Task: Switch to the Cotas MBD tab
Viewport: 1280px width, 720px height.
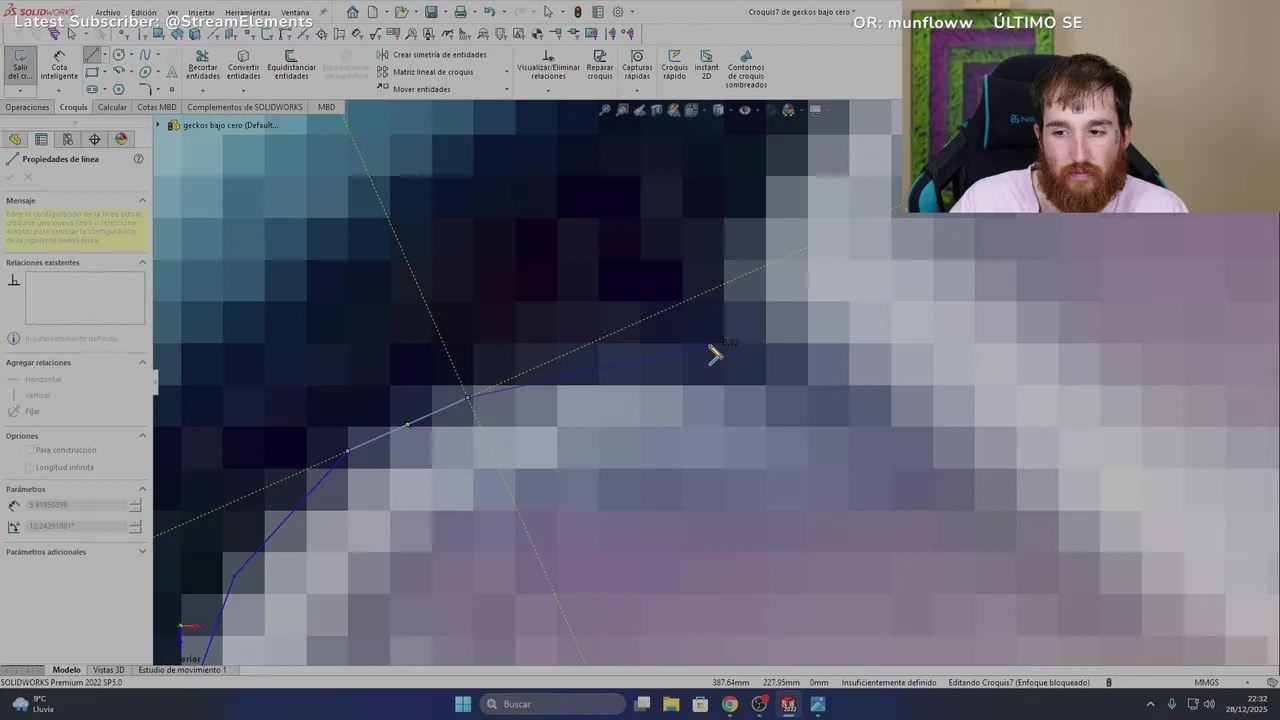Action: [157, 107]
